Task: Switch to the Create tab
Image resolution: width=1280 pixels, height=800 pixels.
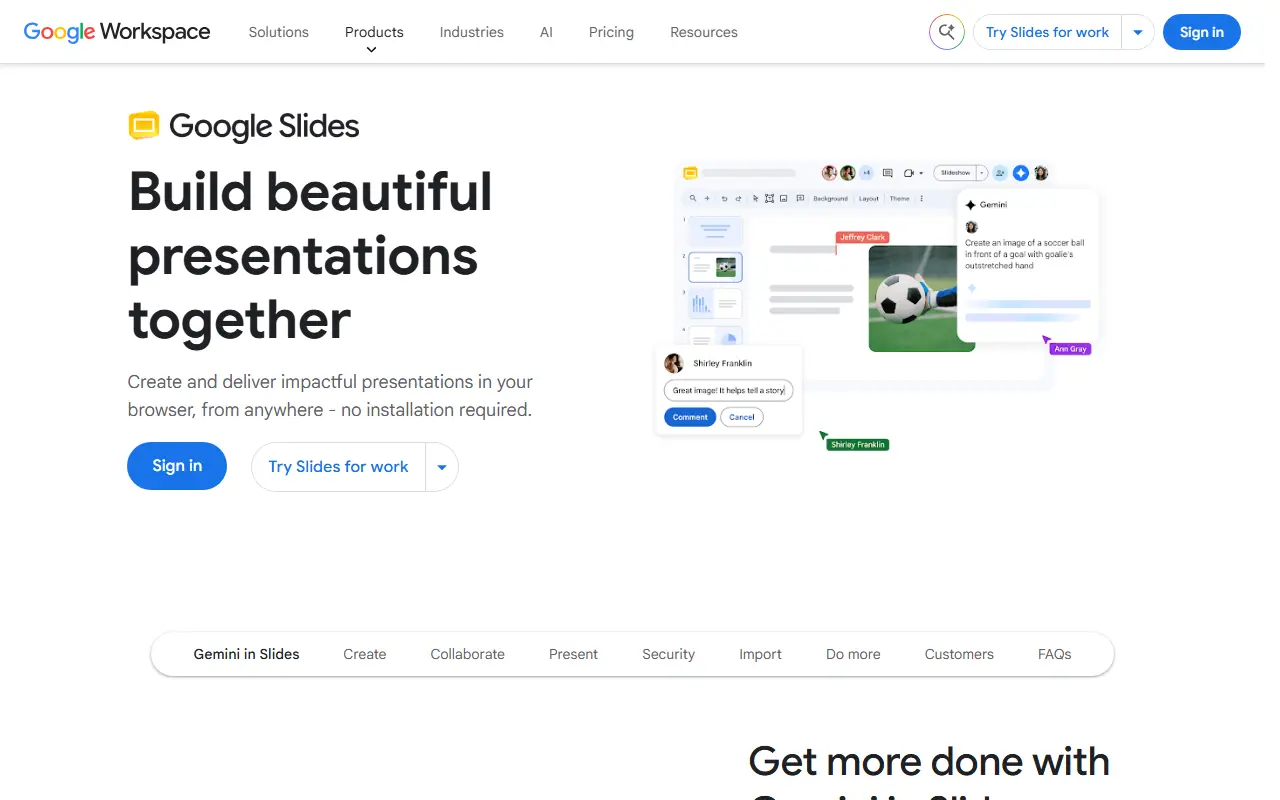Action: point(365,654)
